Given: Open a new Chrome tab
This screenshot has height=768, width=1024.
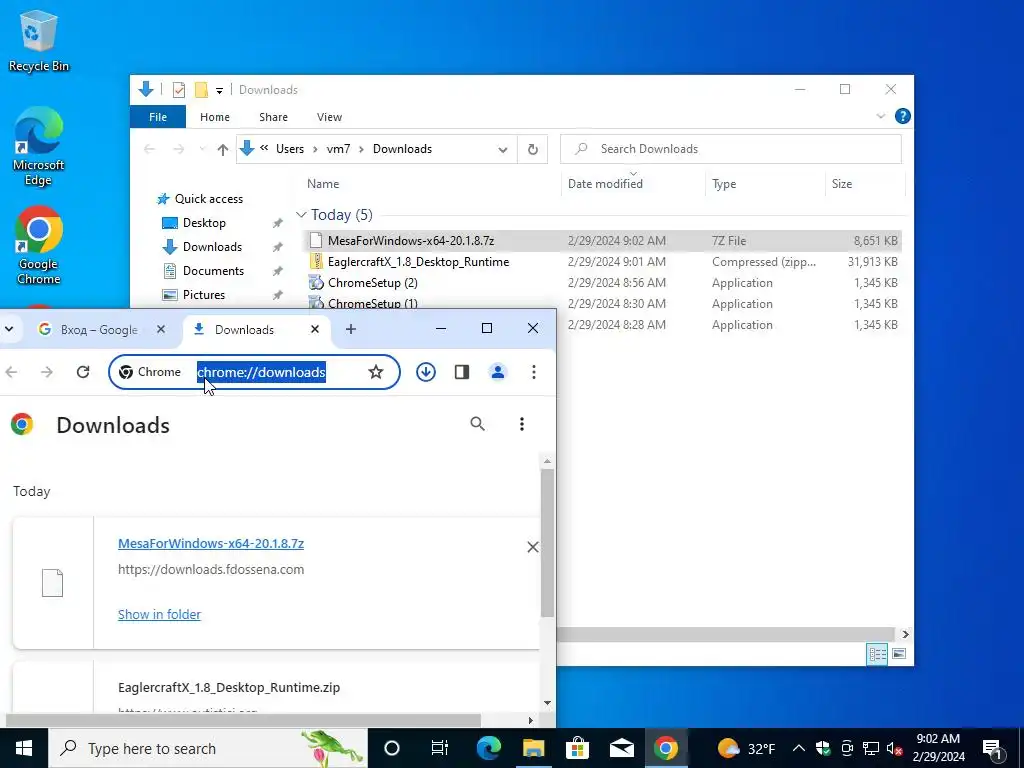Looking at the screenshot, I should (x=351, y=329).
